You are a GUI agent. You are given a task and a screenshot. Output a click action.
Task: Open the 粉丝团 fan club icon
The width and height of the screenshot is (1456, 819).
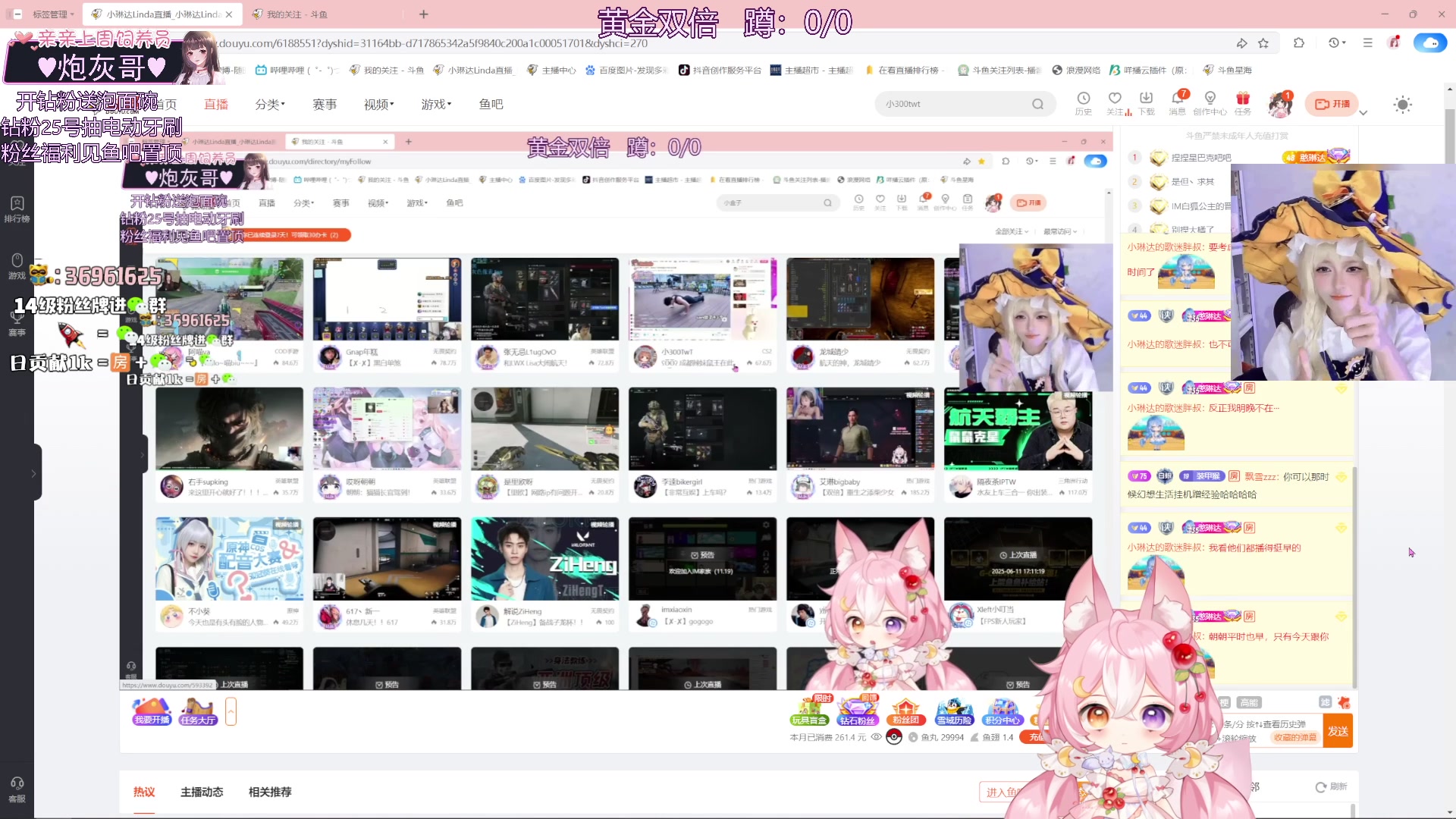905,713
